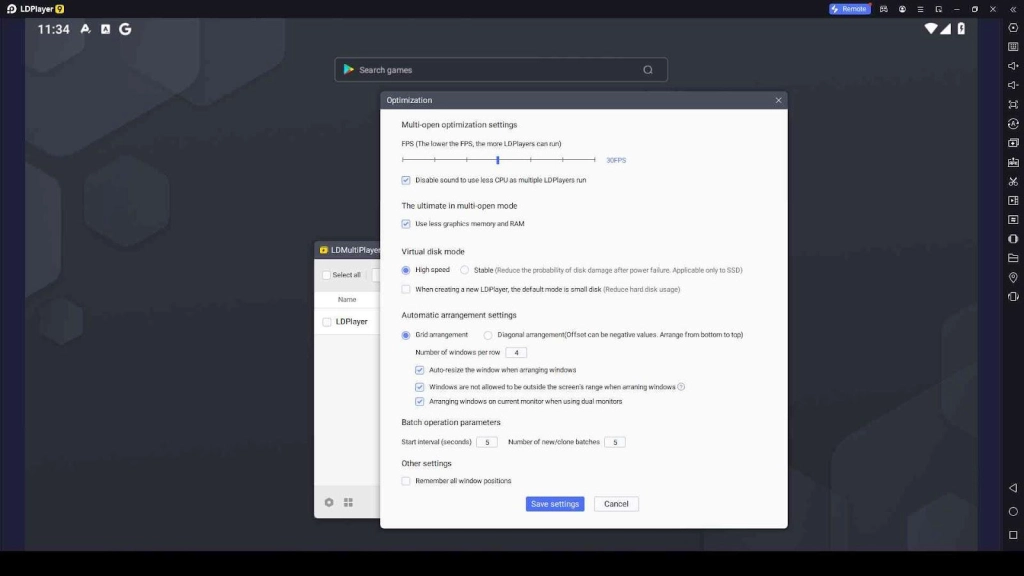Click the LDPlayer logo in title bar
The image size is (1024, 576).
click(11, 9)
